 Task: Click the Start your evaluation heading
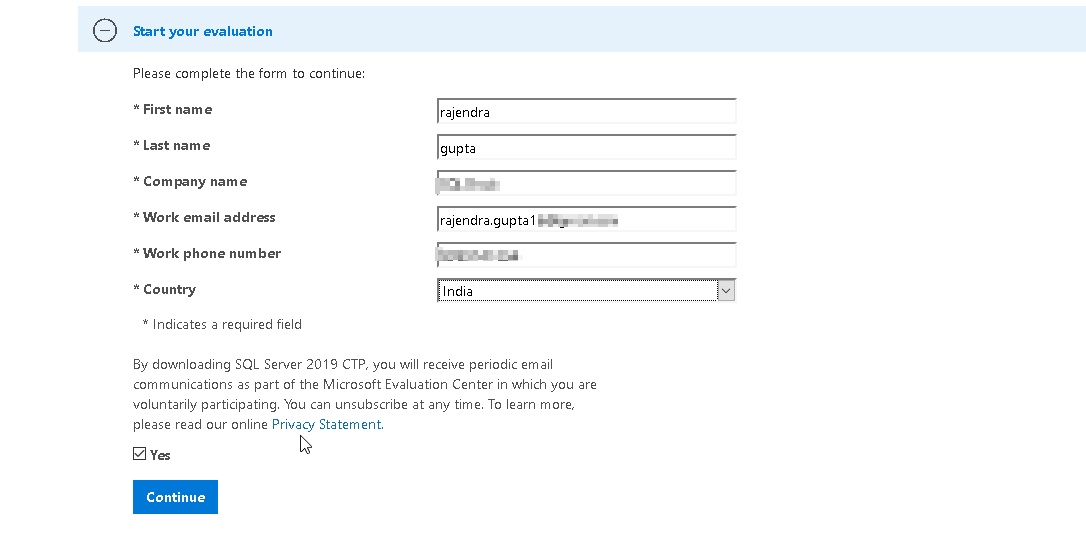coord(202,31)
